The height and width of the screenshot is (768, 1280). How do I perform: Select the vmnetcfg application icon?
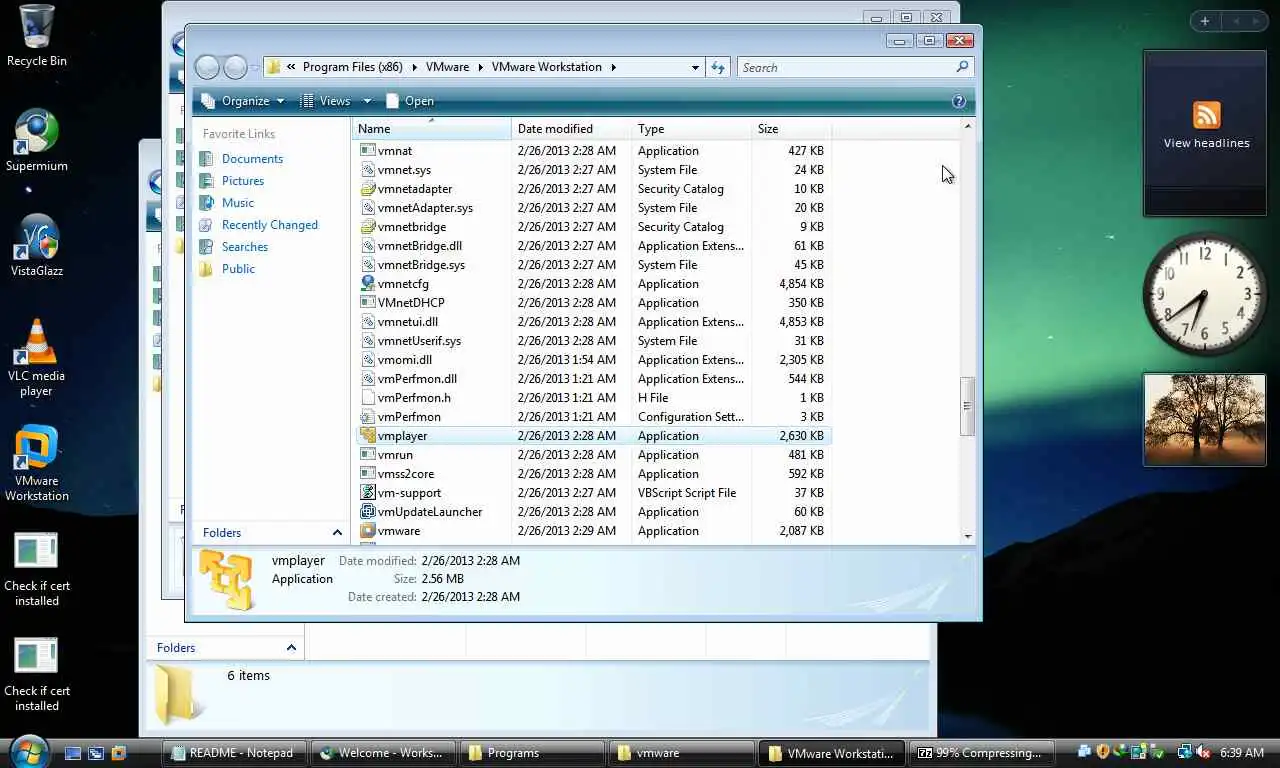(367, 284)
